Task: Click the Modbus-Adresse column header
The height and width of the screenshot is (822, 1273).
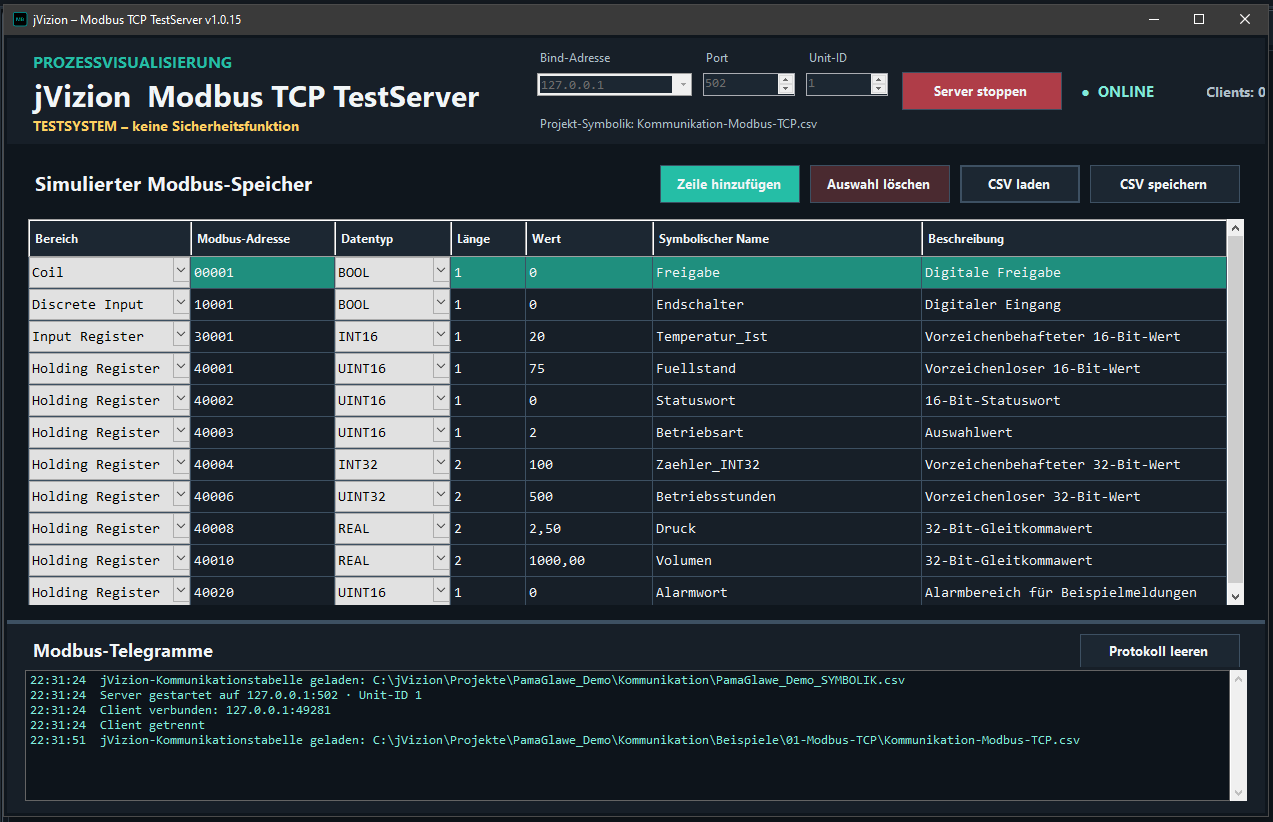Action: 263,239
